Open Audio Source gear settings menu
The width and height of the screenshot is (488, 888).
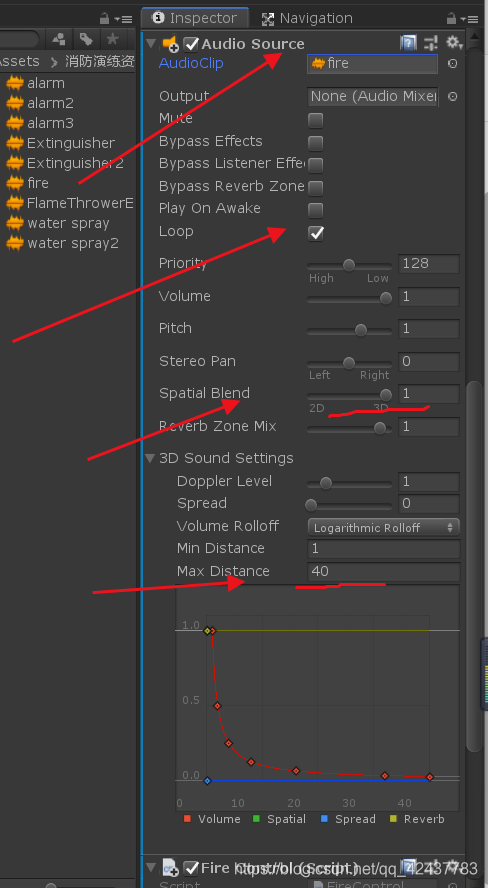454,43
